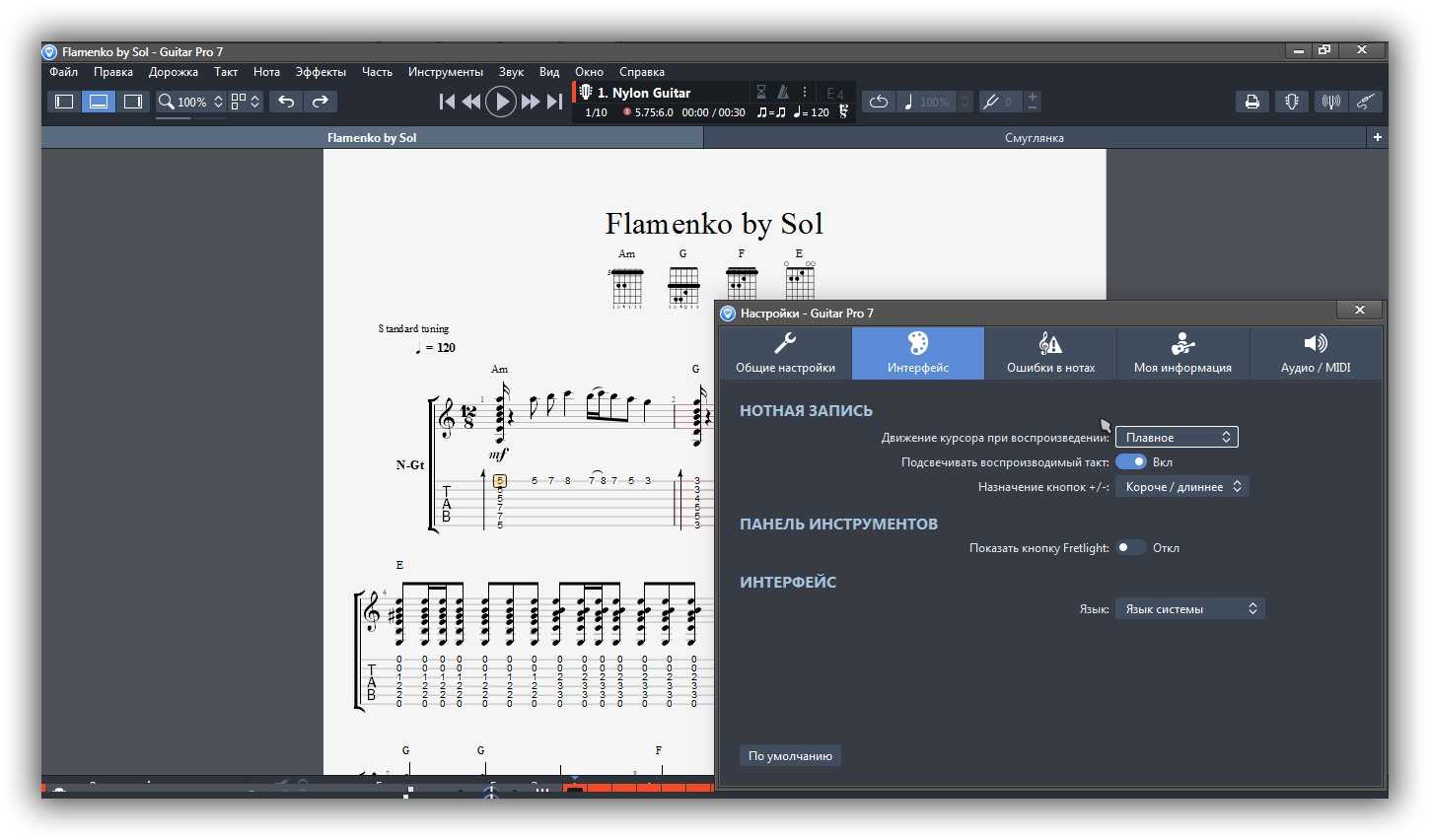1430x840 pixels.
Task: Toggle the right inspector panel icon
Action: pyautogui.click(x=132, y=102)
